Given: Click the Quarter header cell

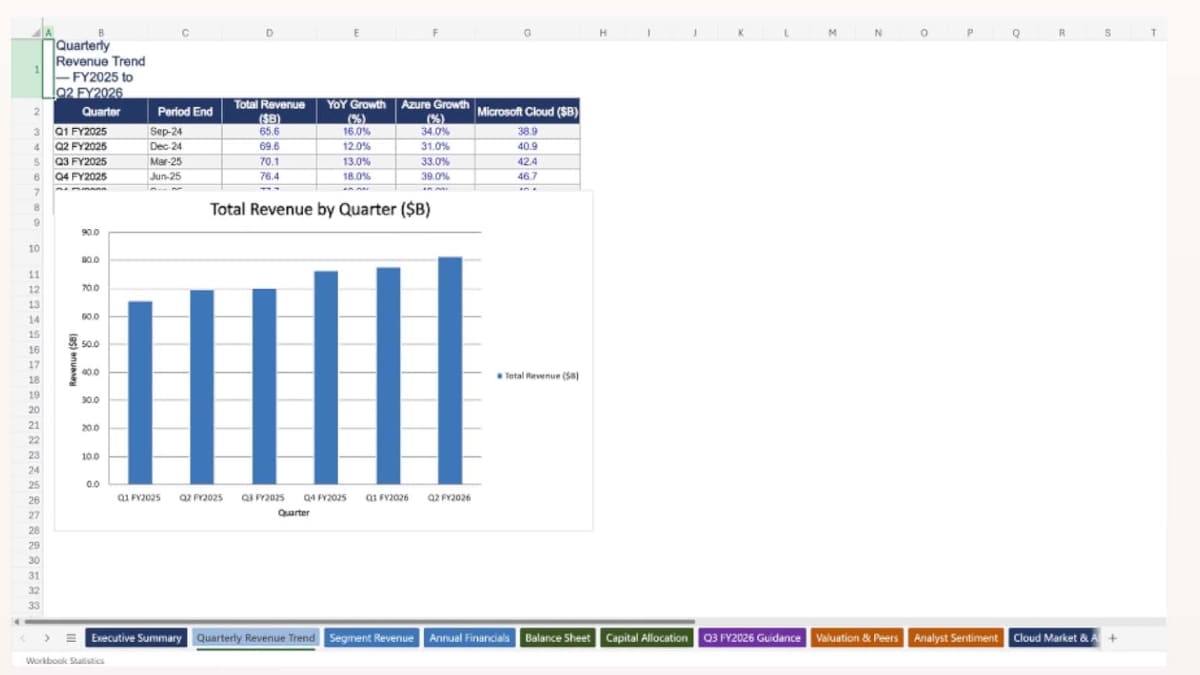Looking at the screenshot, I should click(100, 112).
